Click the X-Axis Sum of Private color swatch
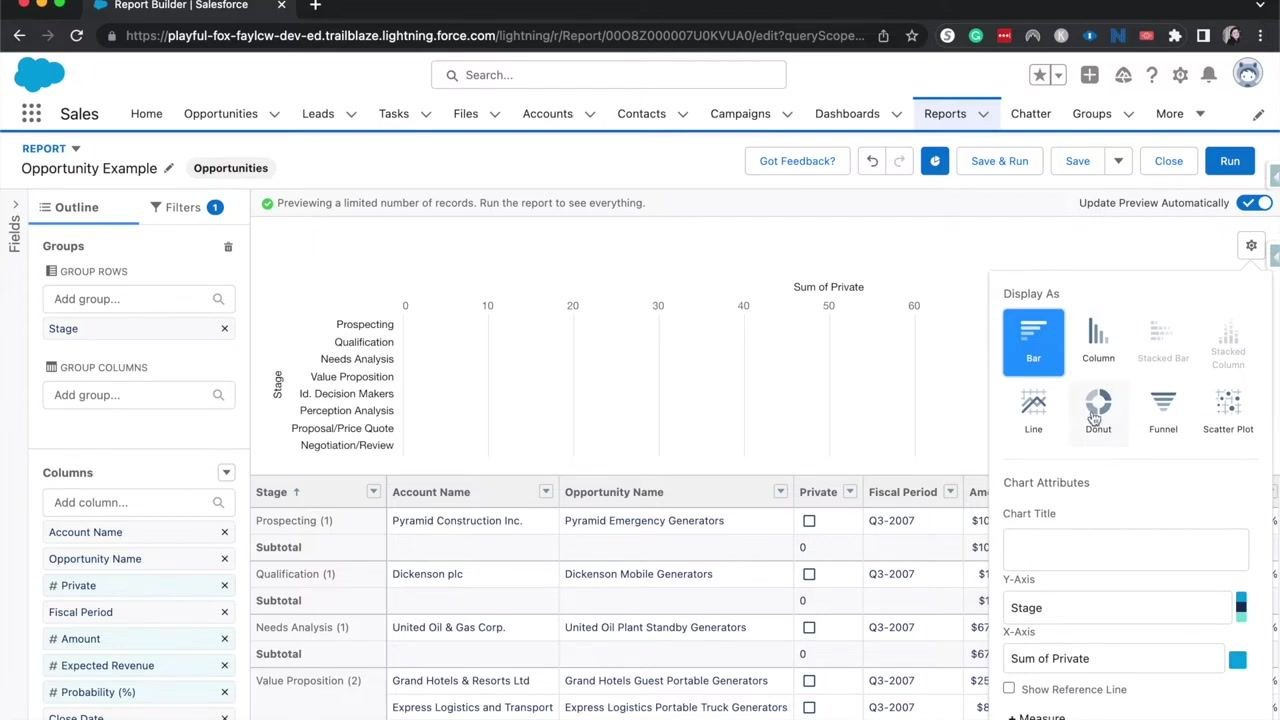 click(1238, 659)
